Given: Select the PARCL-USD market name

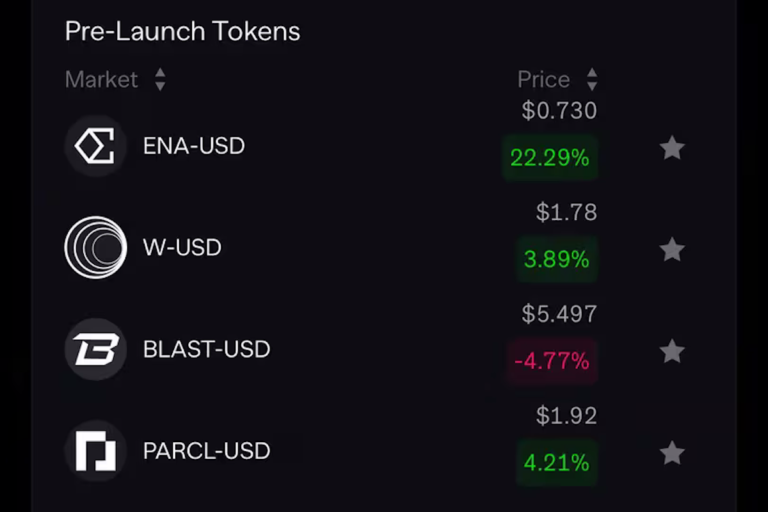Looking at the screenshot, I should [207, 451].
